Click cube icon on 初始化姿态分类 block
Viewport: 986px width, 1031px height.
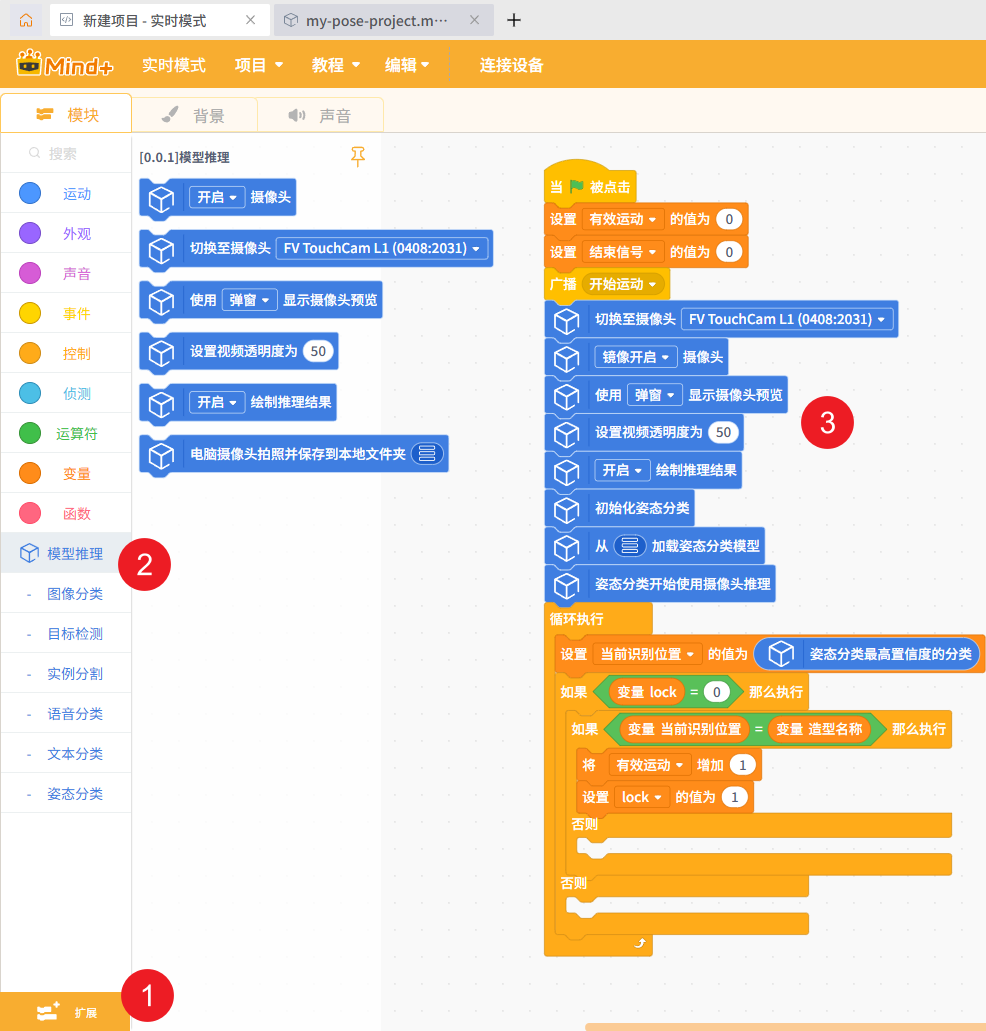pyautogui.click(x=567, y=508)
